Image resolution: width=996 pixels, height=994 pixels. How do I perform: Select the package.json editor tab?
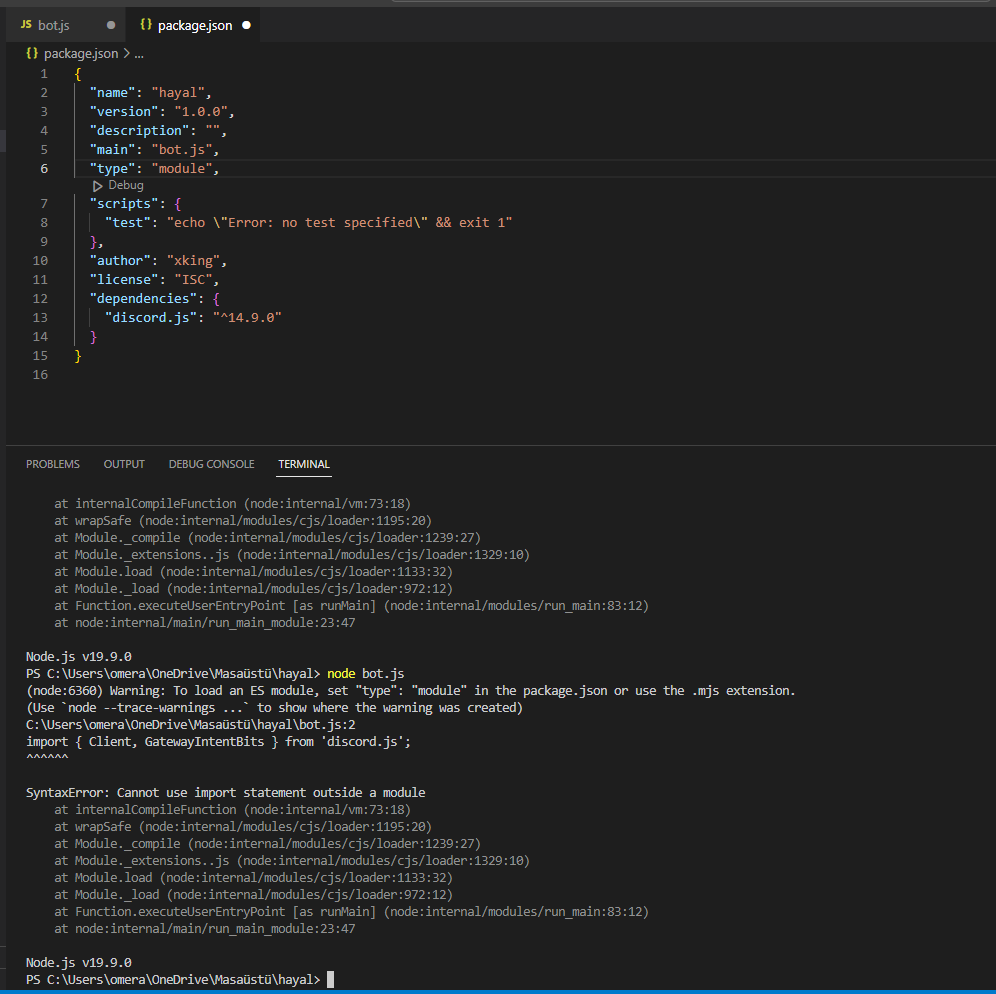click(x=194, y=24)
